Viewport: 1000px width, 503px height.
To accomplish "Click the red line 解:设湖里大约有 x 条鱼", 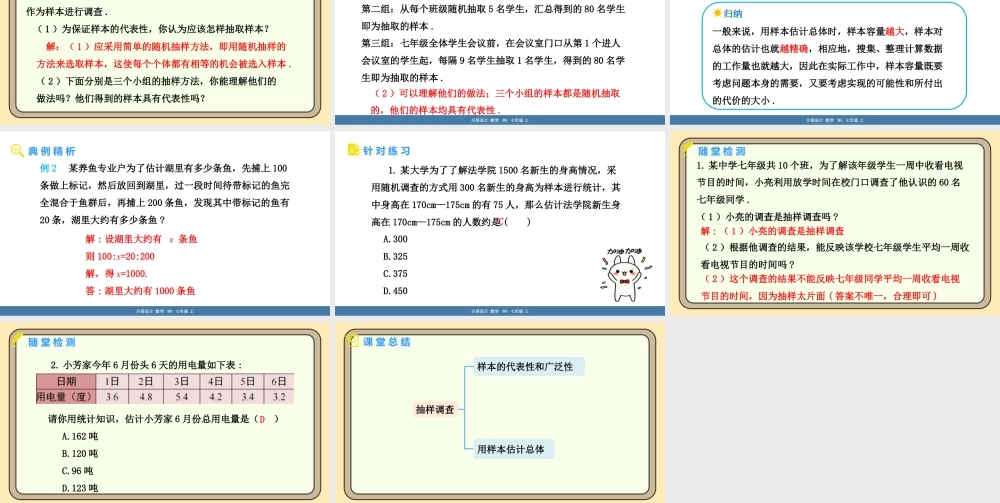I will (x=141, y=239).
